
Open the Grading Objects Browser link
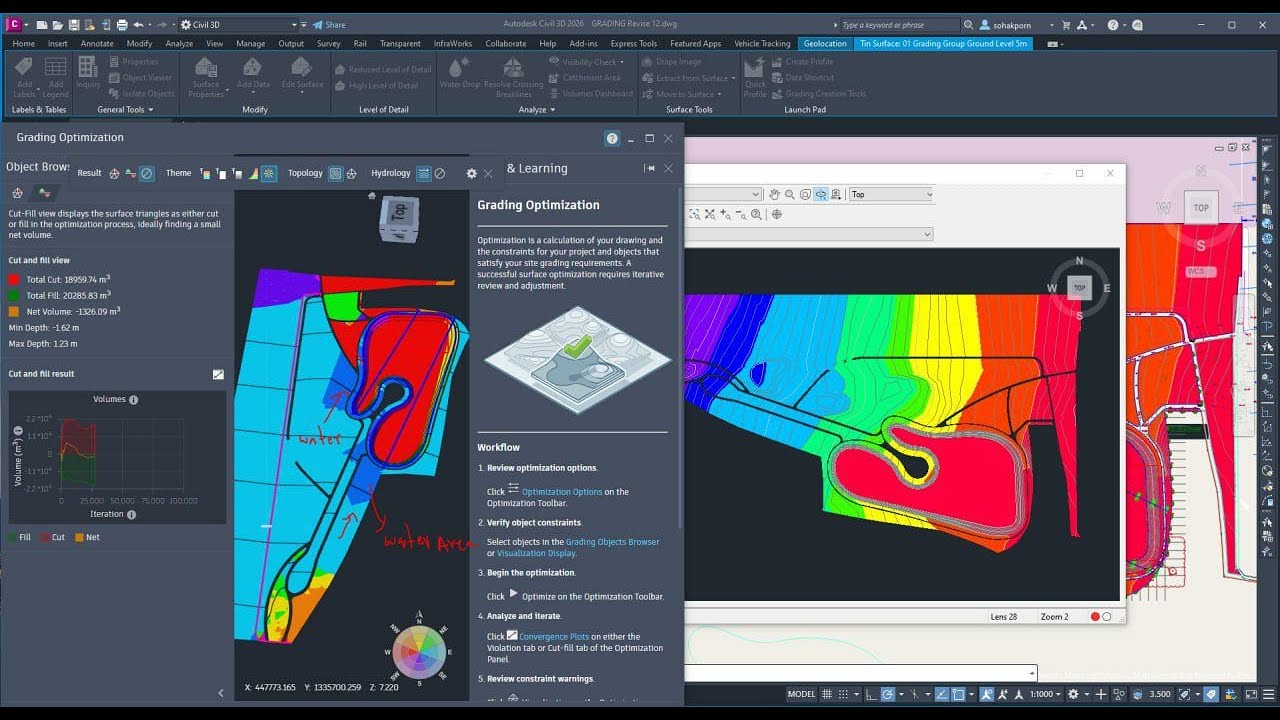click(613, 542)
